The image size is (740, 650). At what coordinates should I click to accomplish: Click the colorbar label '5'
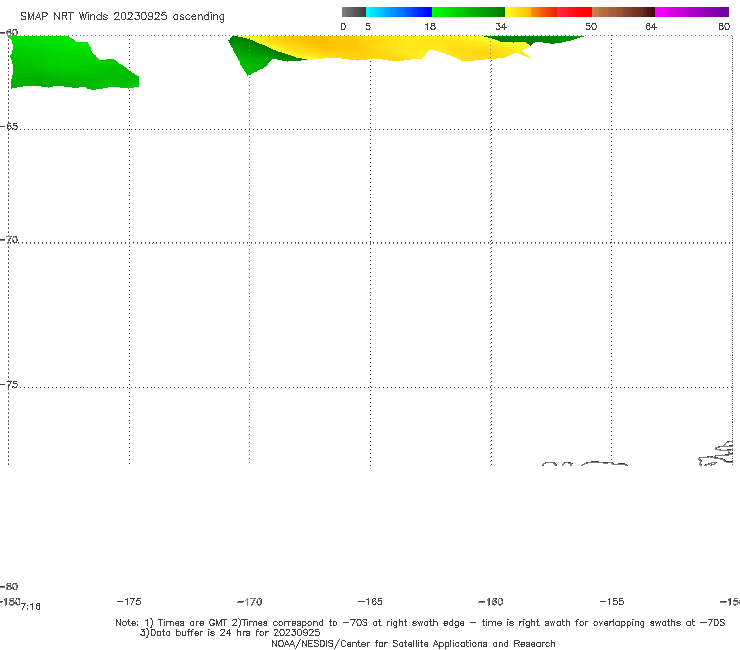pyautogui.click(x=368, y=27)
